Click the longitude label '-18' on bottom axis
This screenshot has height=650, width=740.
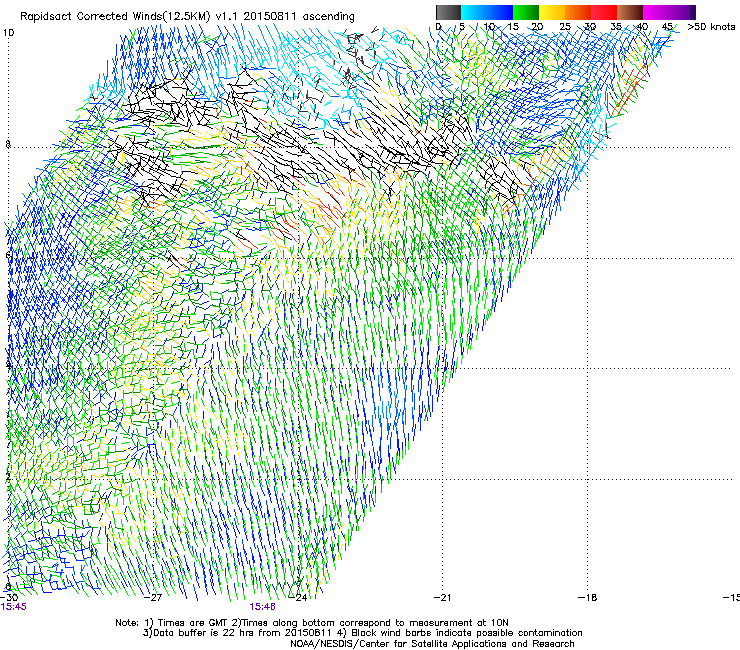(x=587, y=598)
